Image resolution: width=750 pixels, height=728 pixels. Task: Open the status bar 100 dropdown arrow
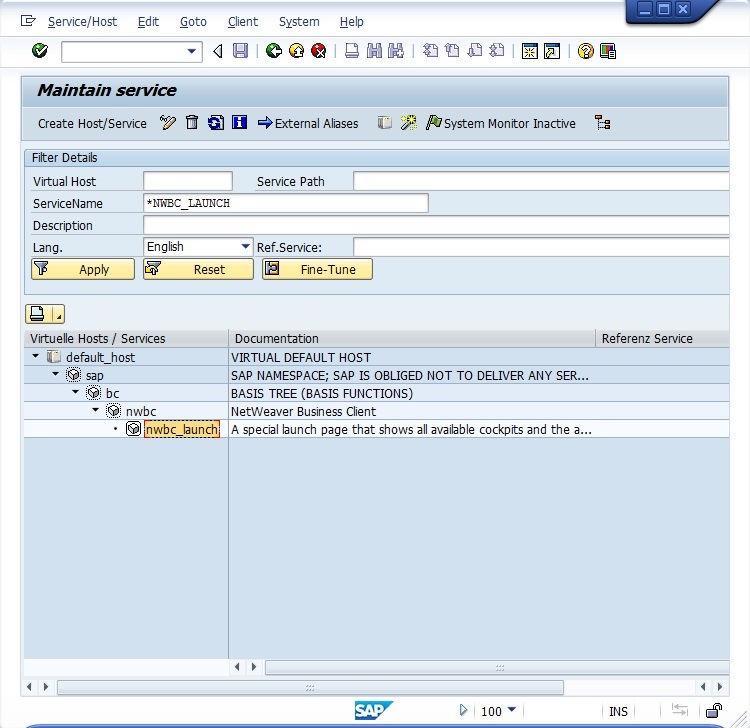point(511,710)
